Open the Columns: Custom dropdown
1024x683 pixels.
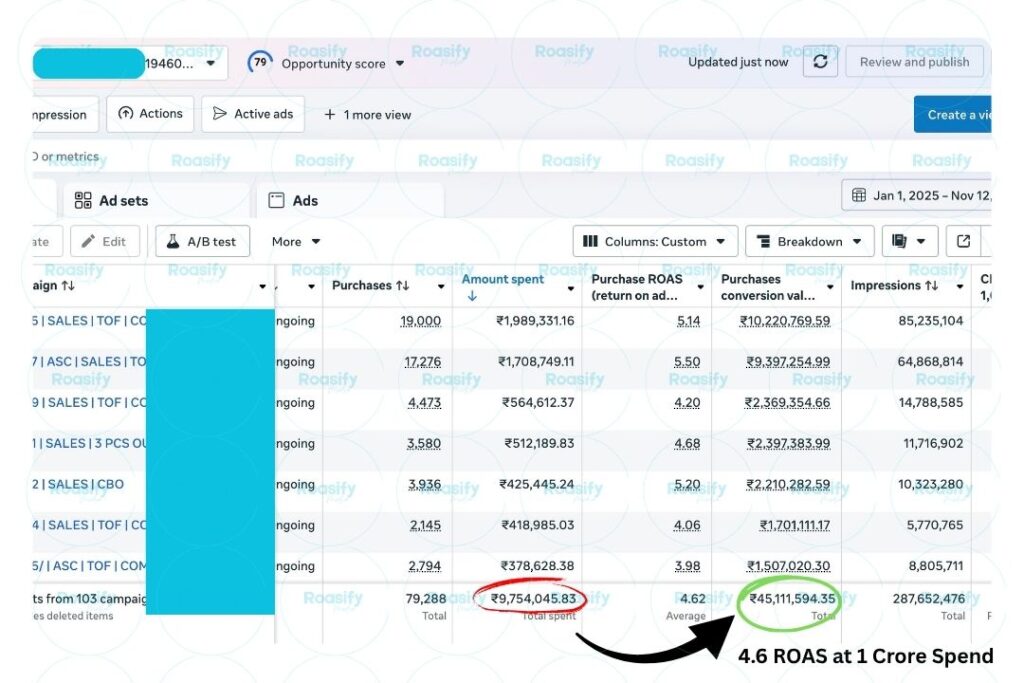coord(655,241)
